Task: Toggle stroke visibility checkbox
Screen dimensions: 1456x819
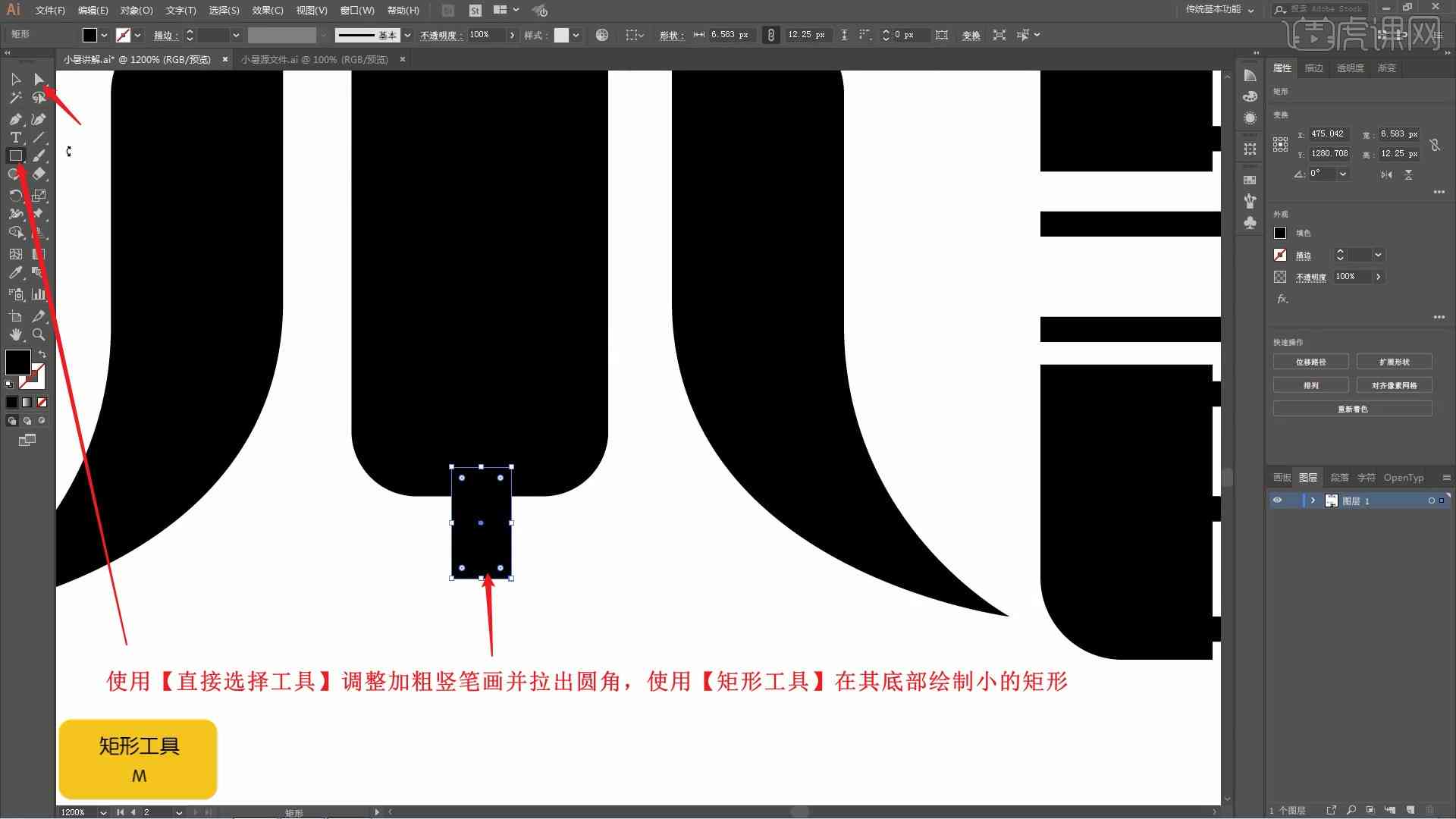Action: 1280,255
